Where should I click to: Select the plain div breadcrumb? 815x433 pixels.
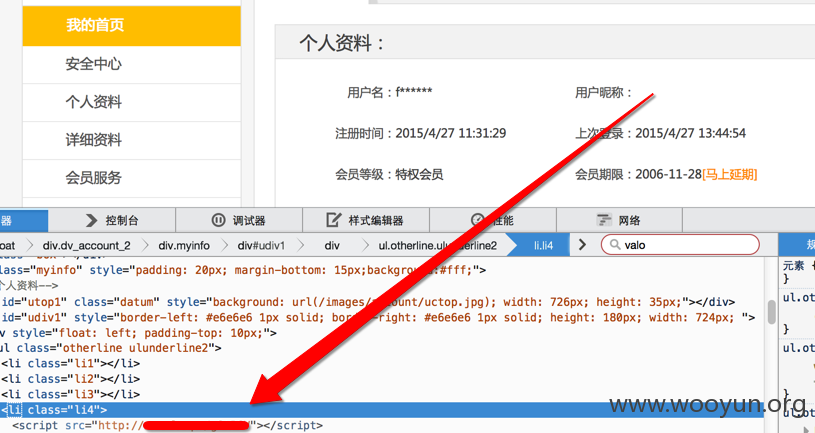point(332,245)
